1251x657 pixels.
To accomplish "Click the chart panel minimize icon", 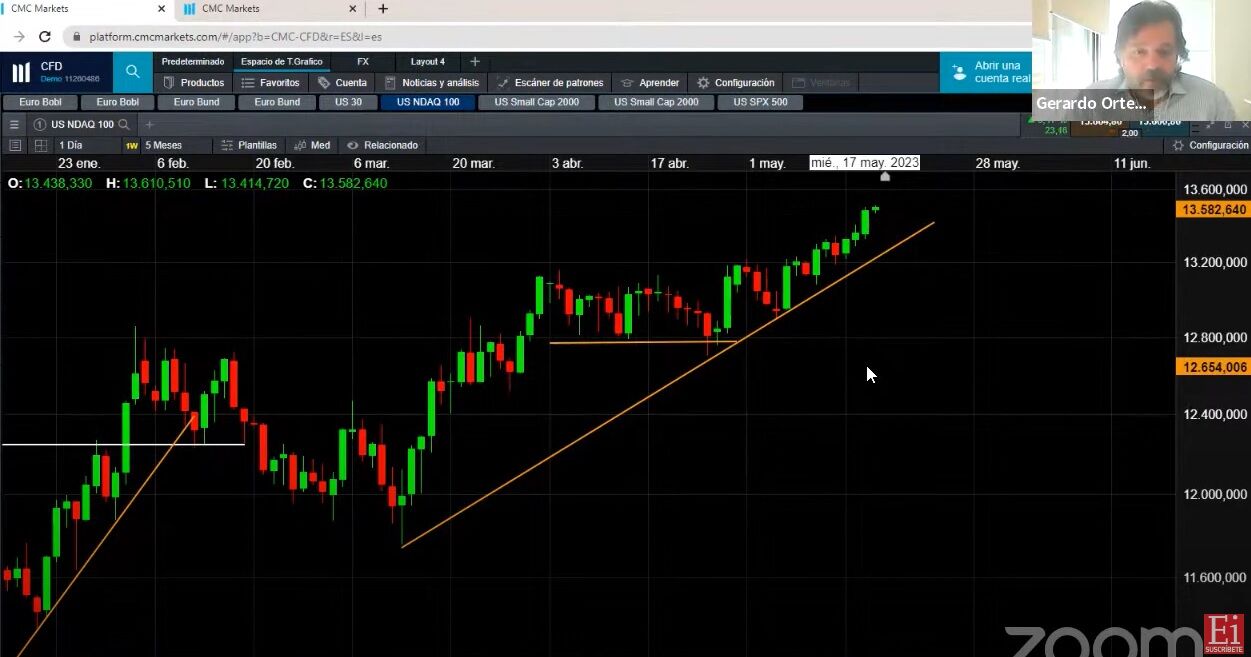I will pos(1209,125).
